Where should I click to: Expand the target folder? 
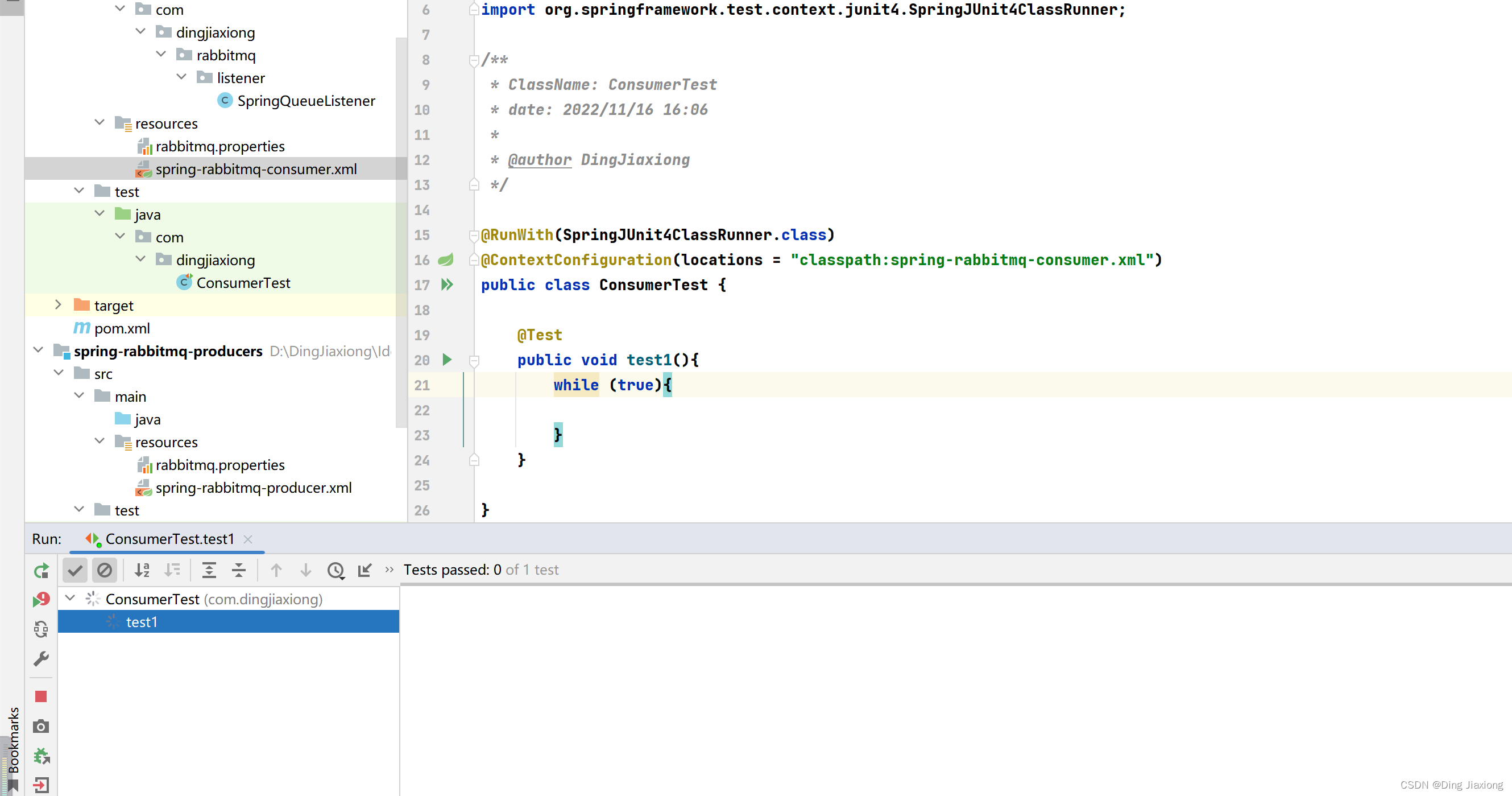[x=59, y=305]
